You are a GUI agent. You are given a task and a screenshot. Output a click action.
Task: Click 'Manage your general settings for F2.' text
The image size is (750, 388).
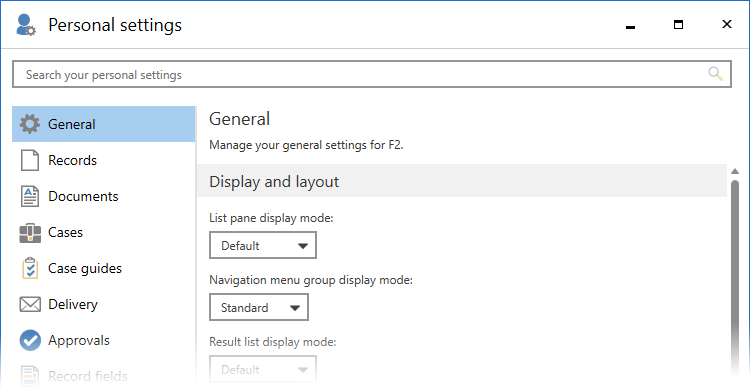coord(306,144)
